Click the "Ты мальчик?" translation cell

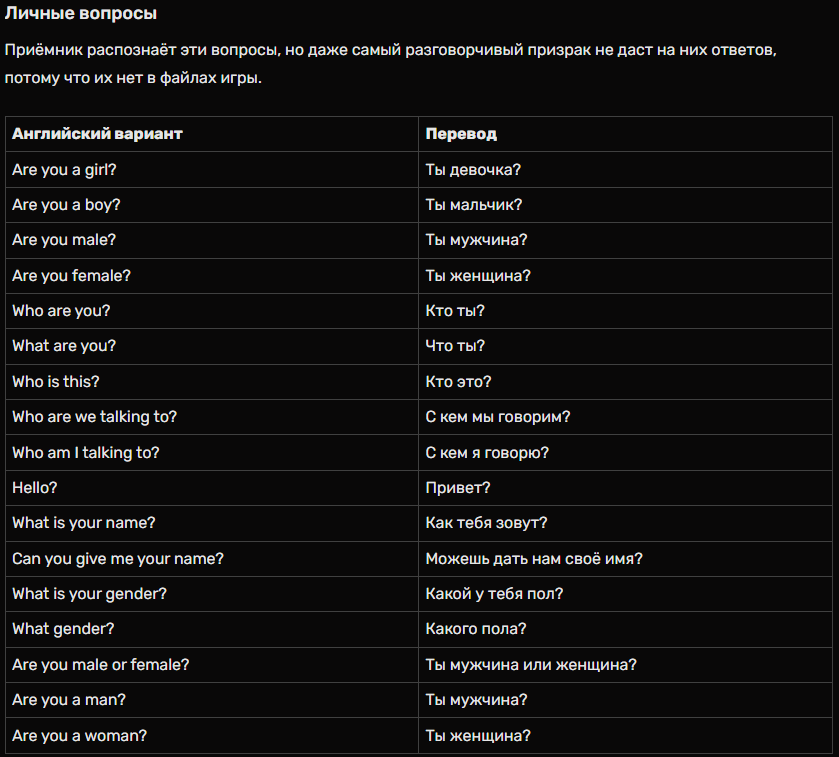[x=474, y=205]
